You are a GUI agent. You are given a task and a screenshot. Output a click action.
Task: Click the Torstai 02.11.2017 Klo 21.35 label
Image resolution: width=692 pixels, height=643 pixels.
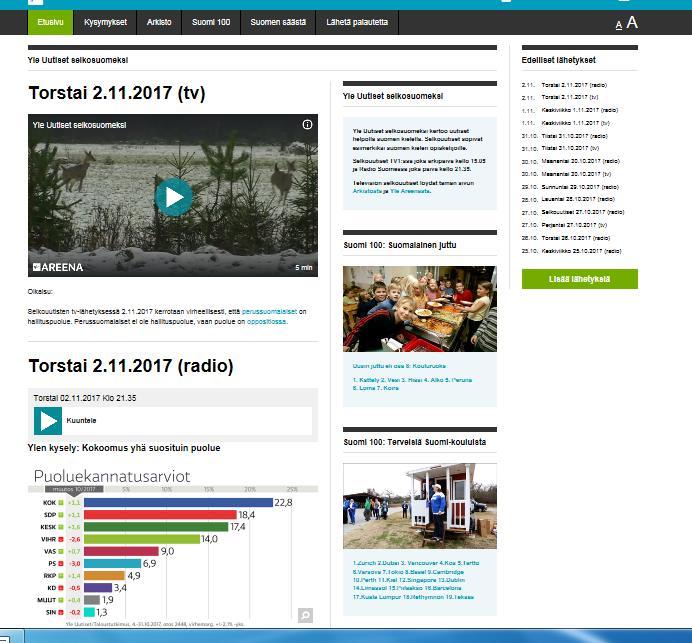(x=85, y=398)
